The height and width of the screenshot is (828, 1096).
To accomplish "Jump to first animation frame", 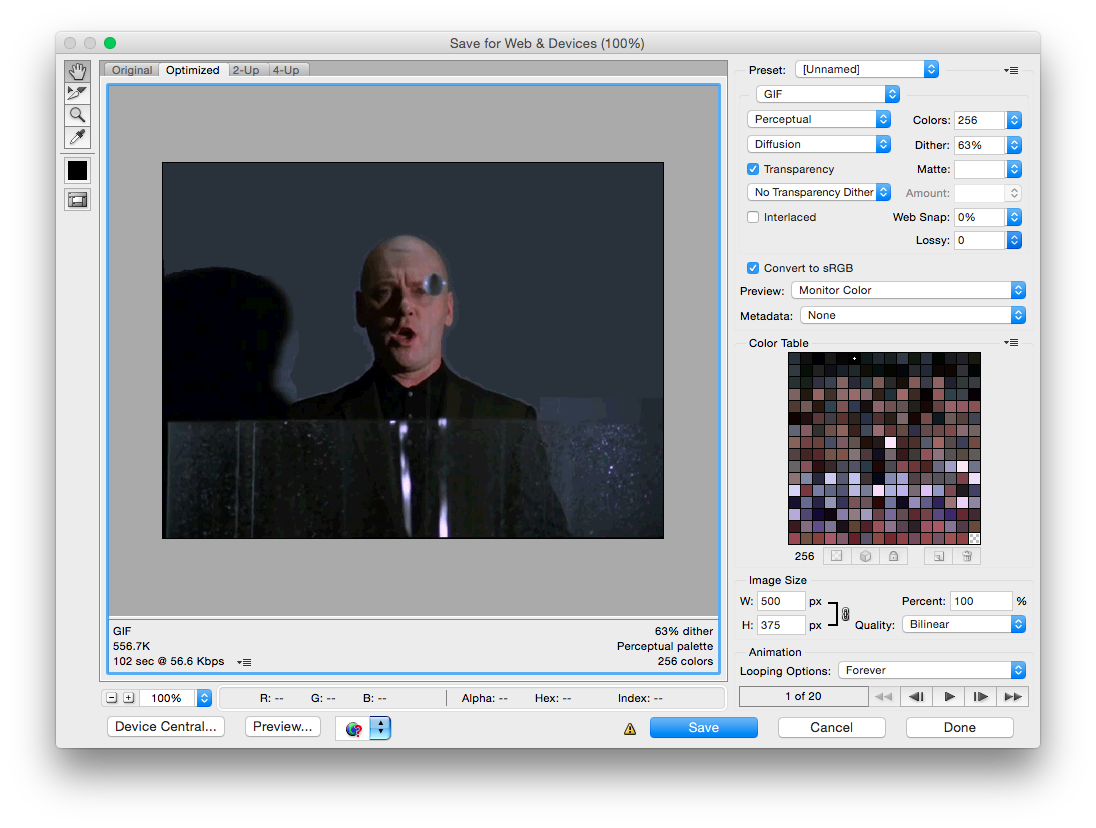I will click(x=884, y=697).
